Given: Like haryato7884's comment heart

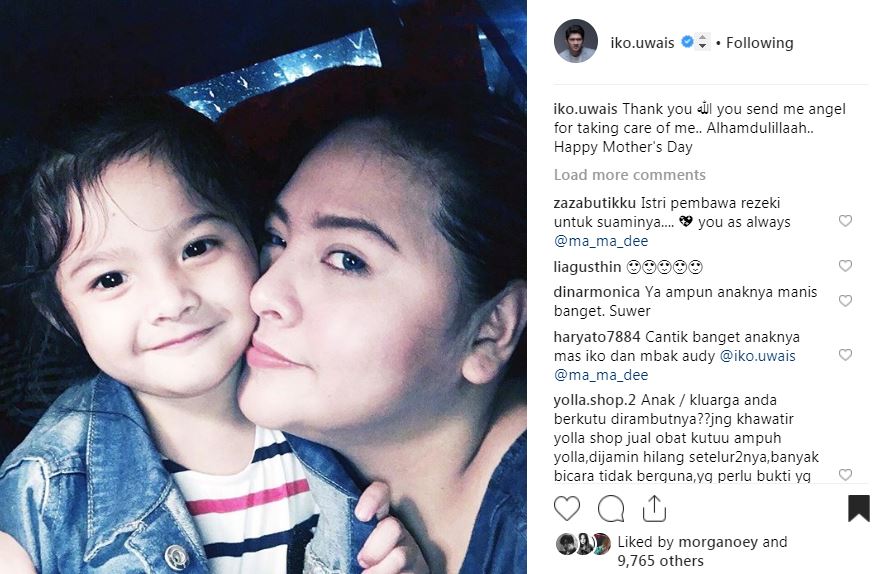Looking at the screenshot, I should click(846, 355).
